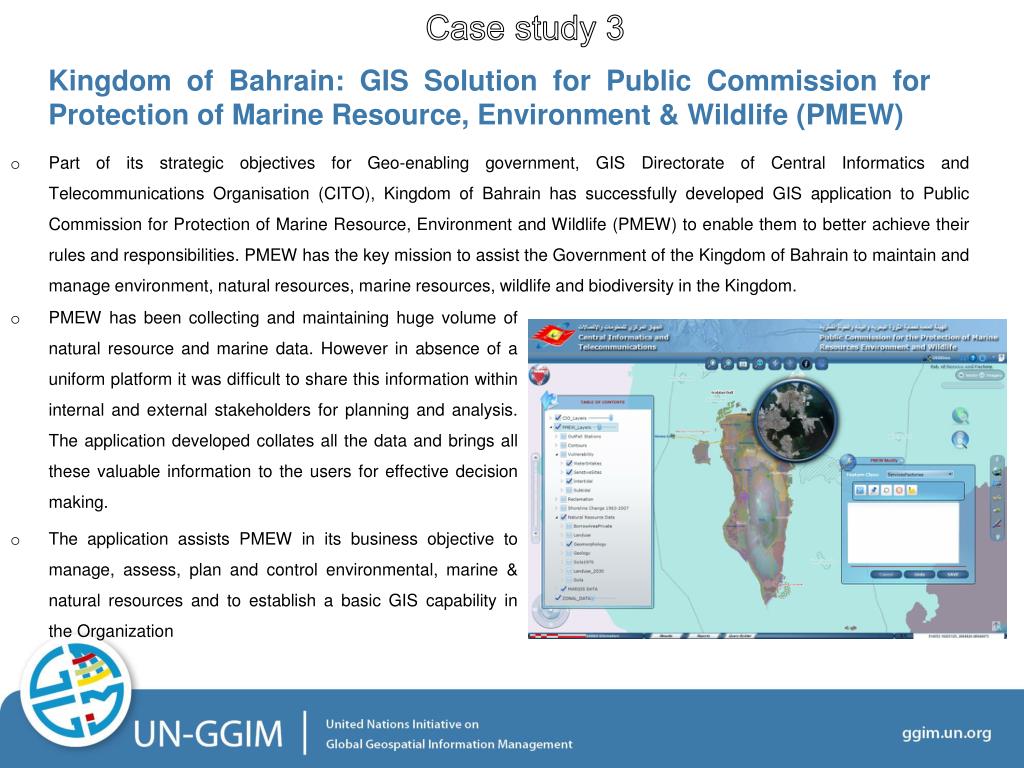Select the pushpin tool in PMEW Modify
The width and height of the screenshot is (1024, 768).
pyautogui.click(x=873, y=490)
